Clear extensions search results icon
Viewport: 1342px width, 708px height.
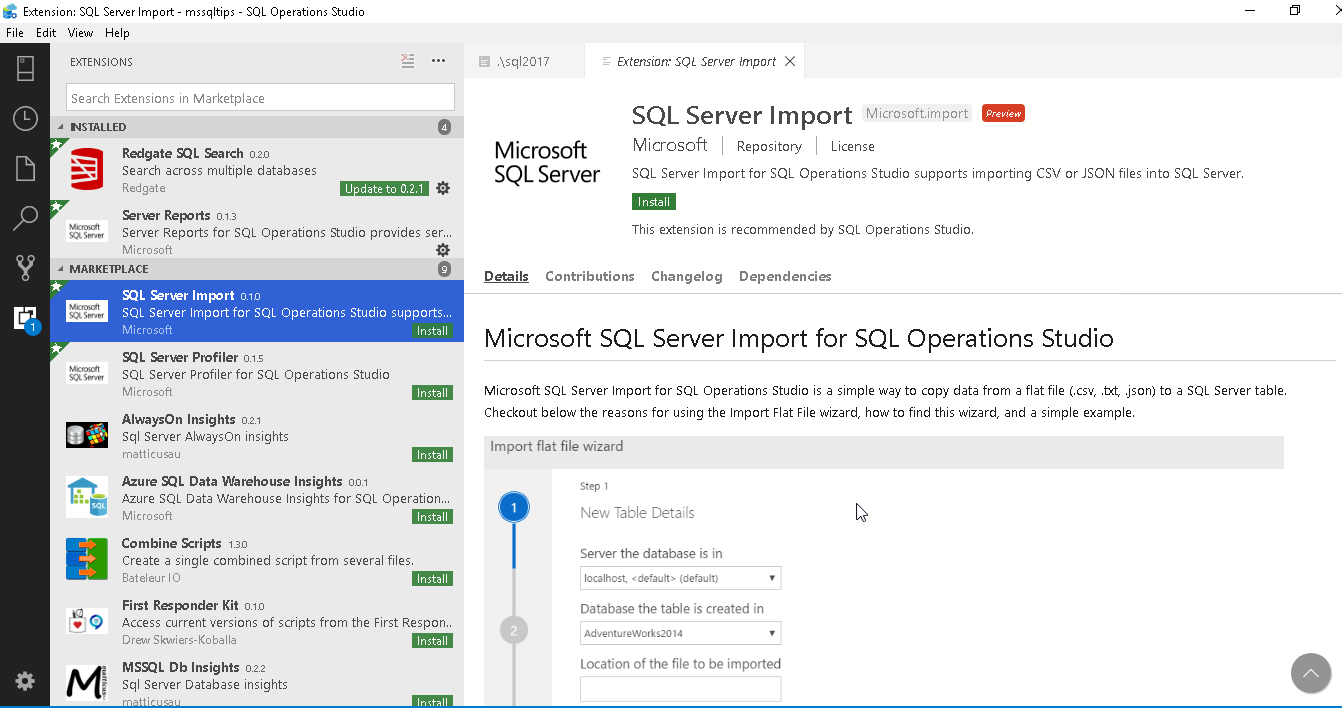pos(408,61)
